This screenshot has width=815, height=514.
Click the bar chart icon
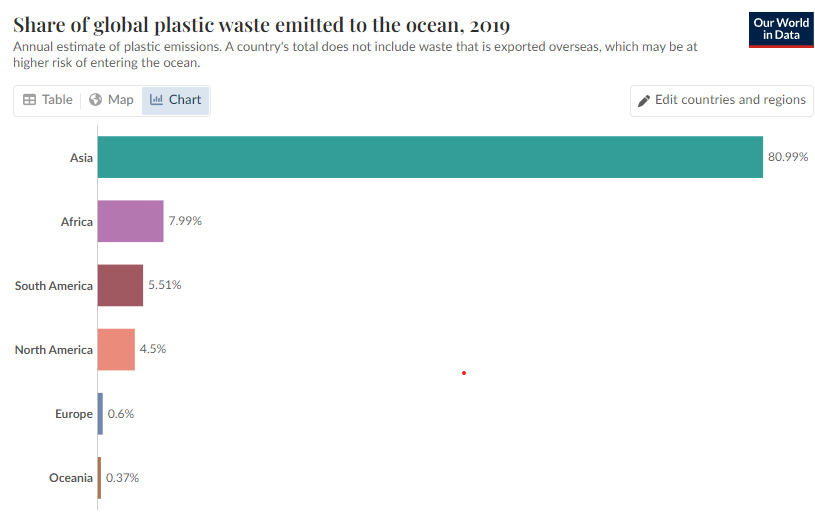[x=156, y=99]
